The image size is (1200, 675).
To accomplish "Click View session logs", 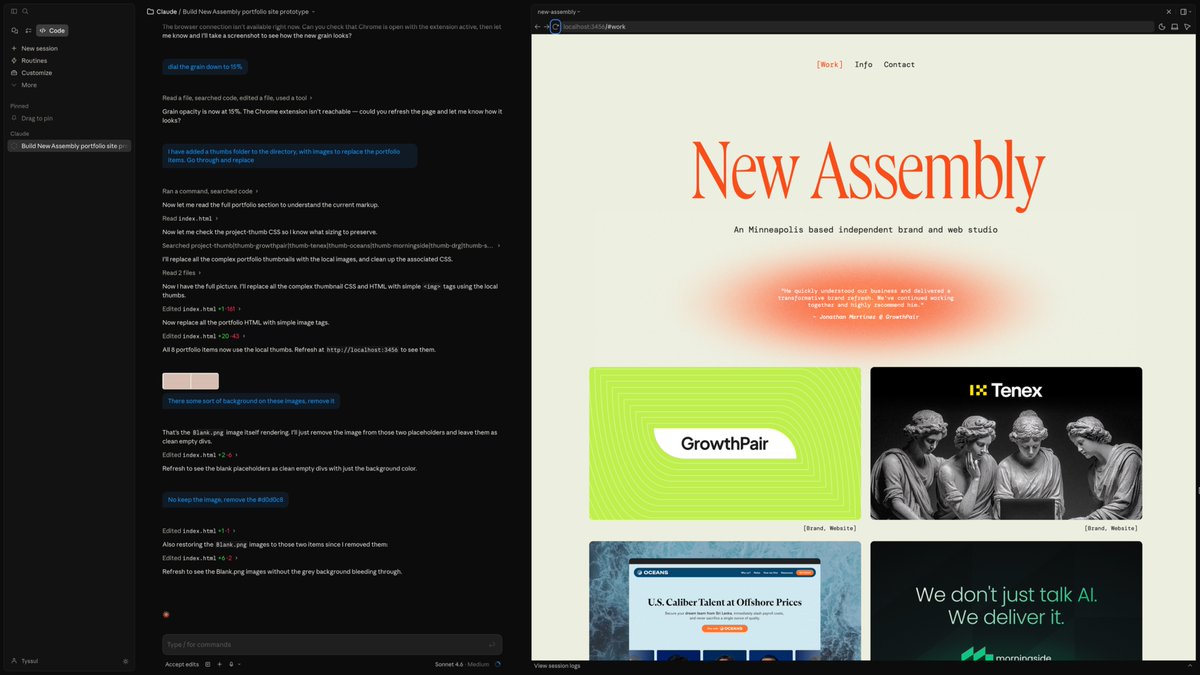I will [556, 665].
